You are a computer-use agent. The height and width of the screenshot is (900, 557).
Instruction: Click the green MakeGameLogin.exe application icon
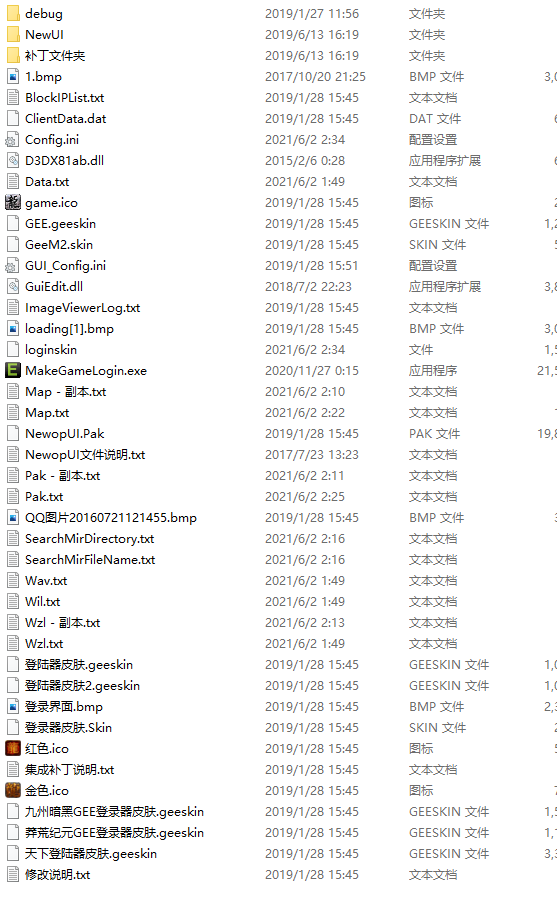pos(13,370)
